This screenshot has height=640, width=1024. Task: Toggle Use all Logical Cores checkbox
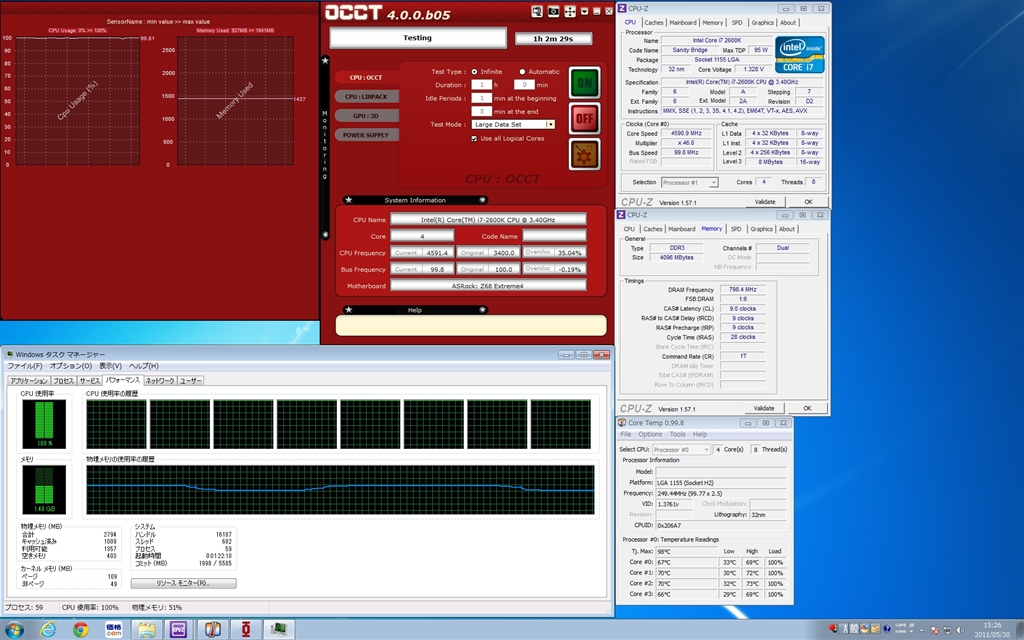(x=473, y=138)
